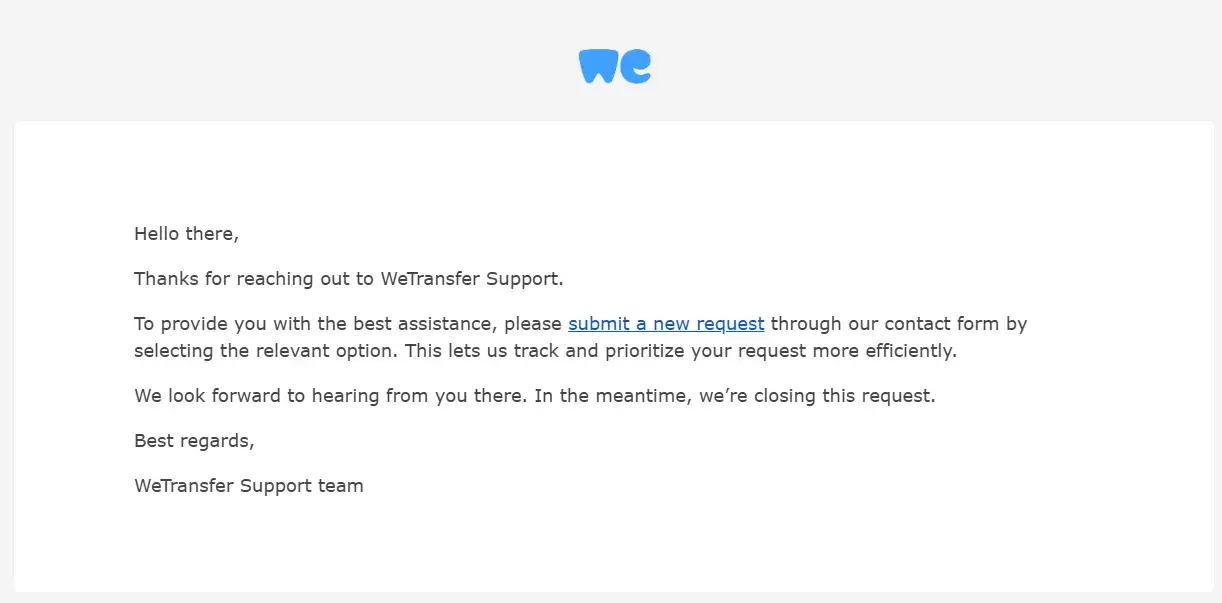This screenshot has height=603, width=1222.
Task: Open the "submit a new request" link
Action: (666, 324)
